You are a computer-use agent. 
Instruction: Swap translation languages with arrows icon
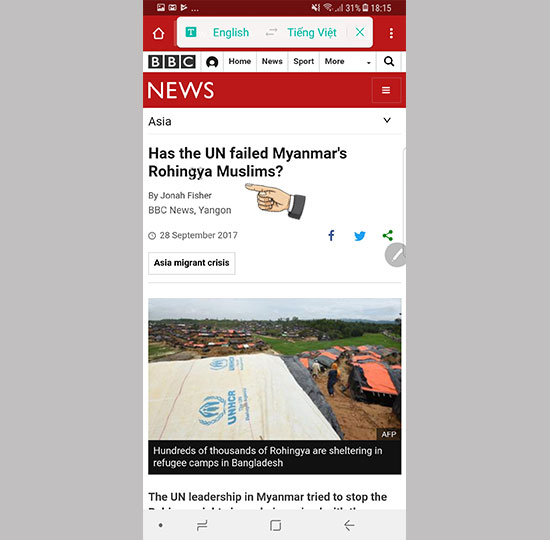[x=271, y=32]
